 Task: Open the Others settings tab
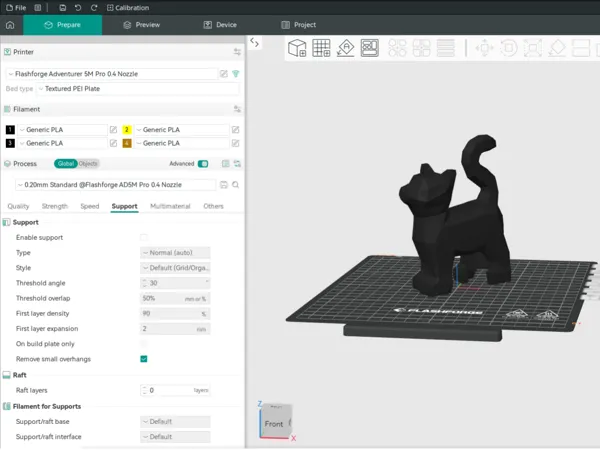(214, 206)
